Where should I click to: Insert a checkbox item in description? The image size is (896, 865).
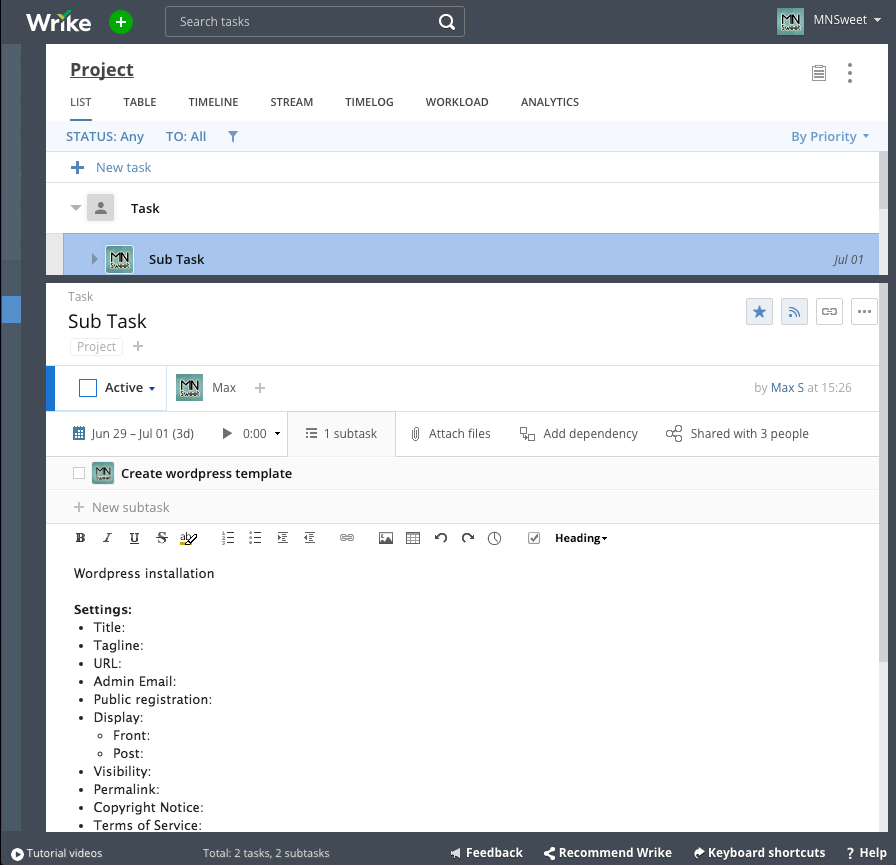coord(534,538)
